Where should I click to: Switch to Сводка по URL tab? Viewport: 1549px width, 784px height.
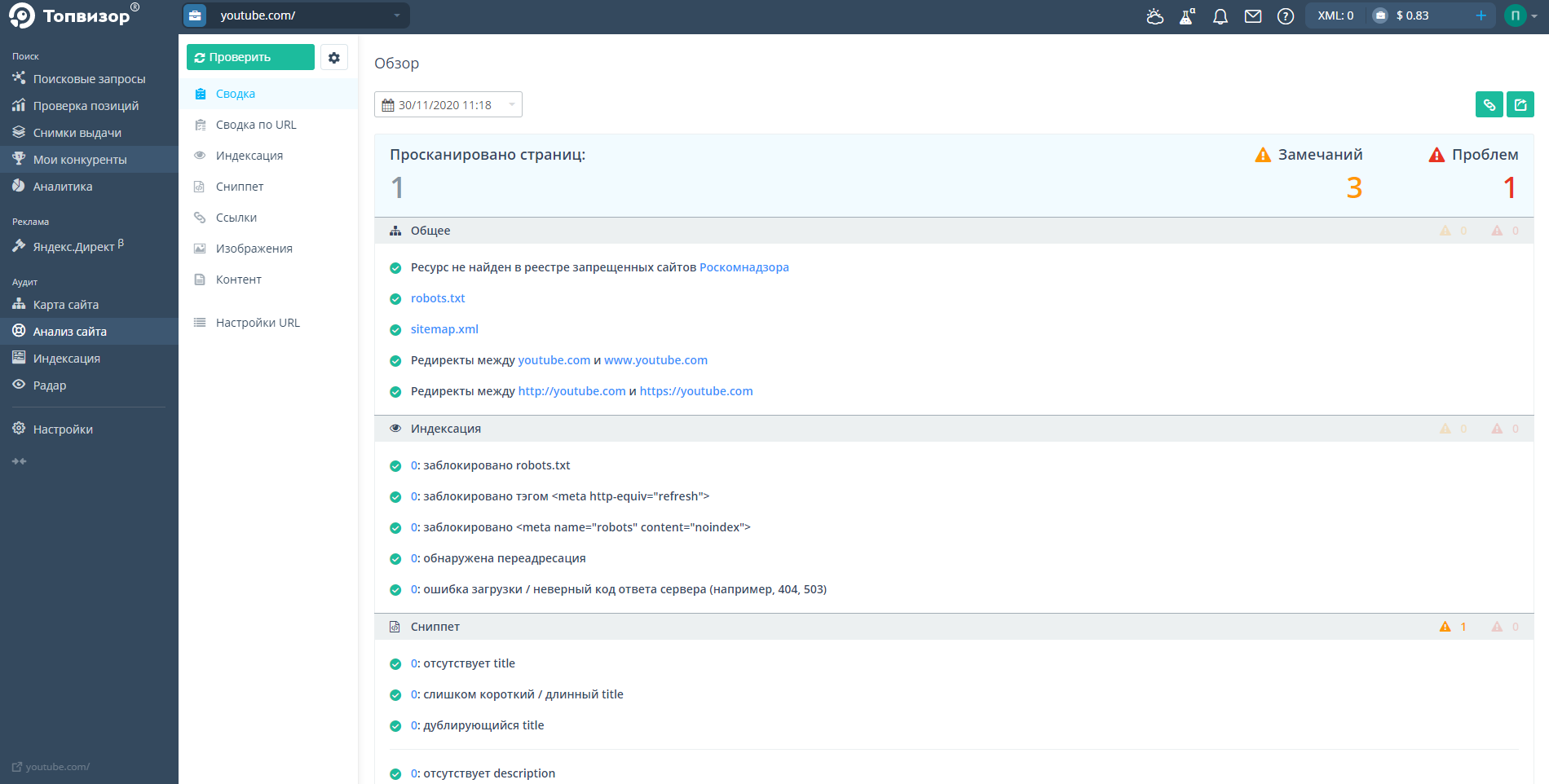pos(268,125)
